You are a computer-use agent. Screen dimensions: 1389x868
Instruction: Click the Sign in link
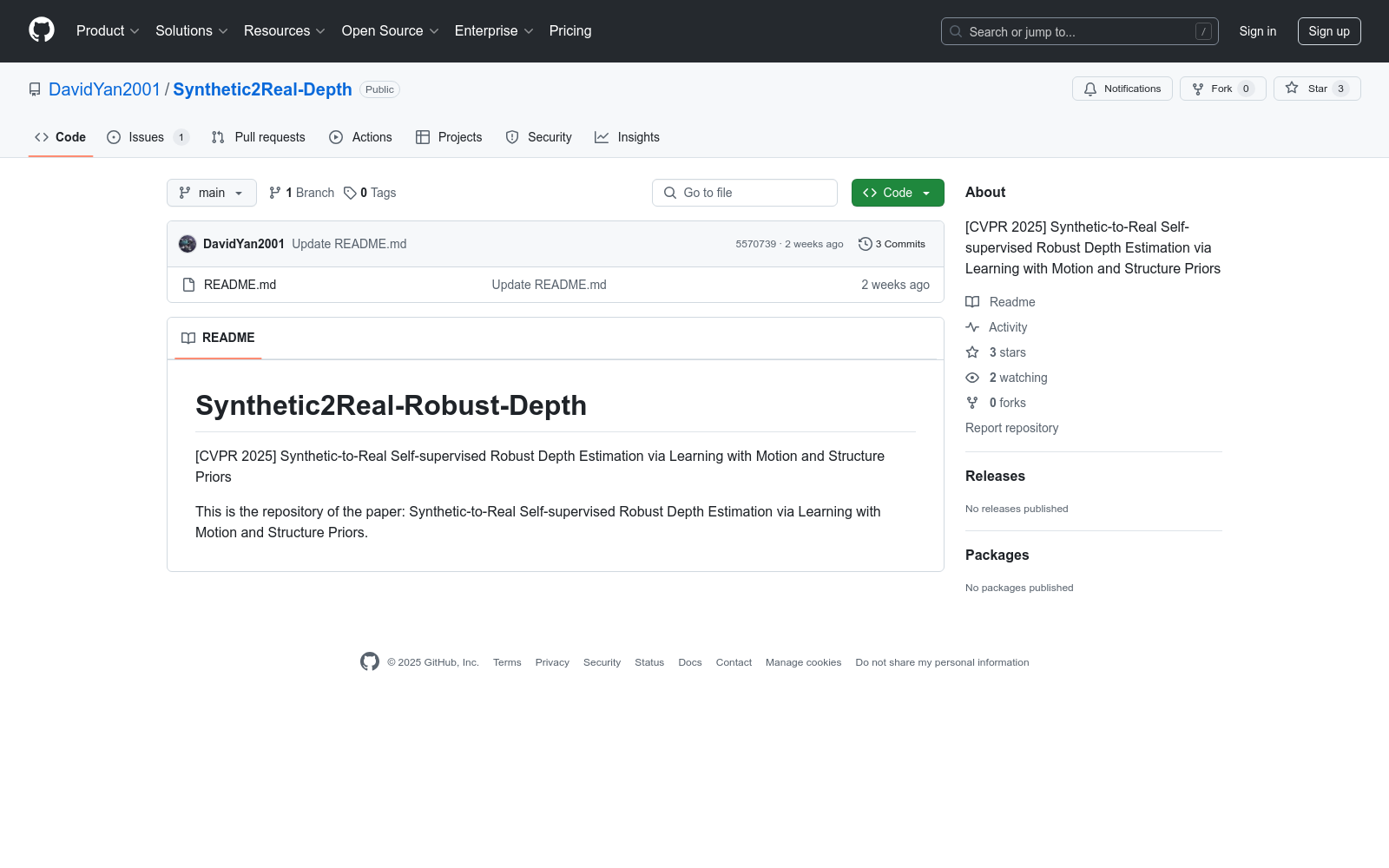click(1258, 31)
